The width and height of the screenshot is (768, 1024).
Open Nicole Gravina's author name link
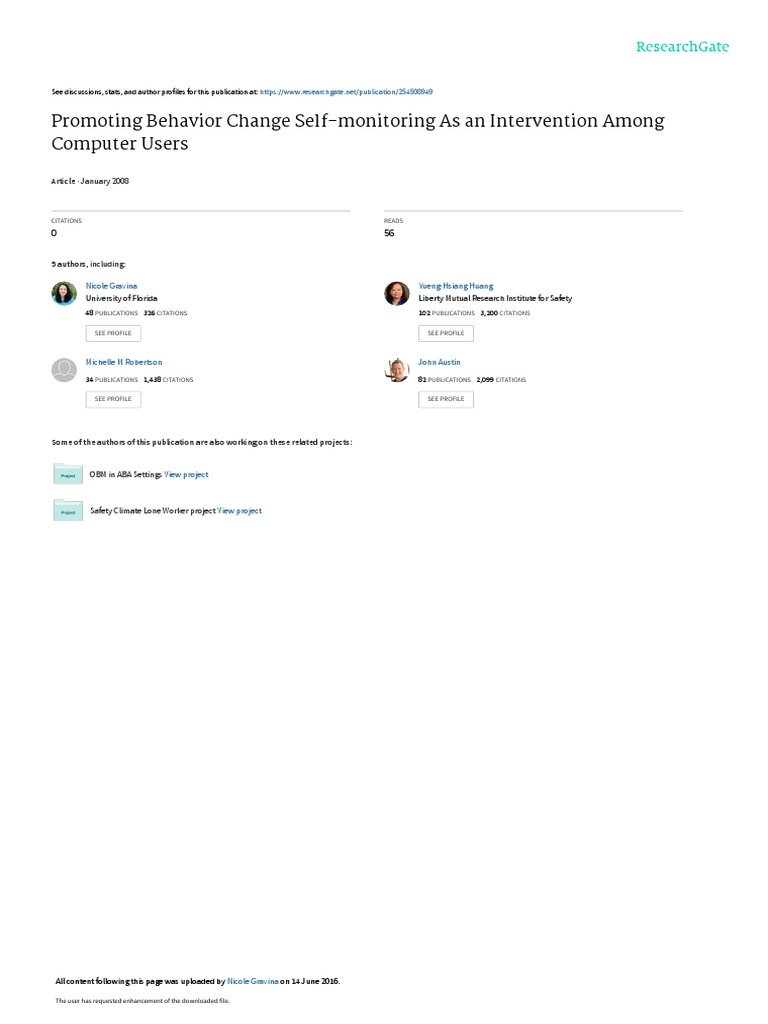point(112,286)
